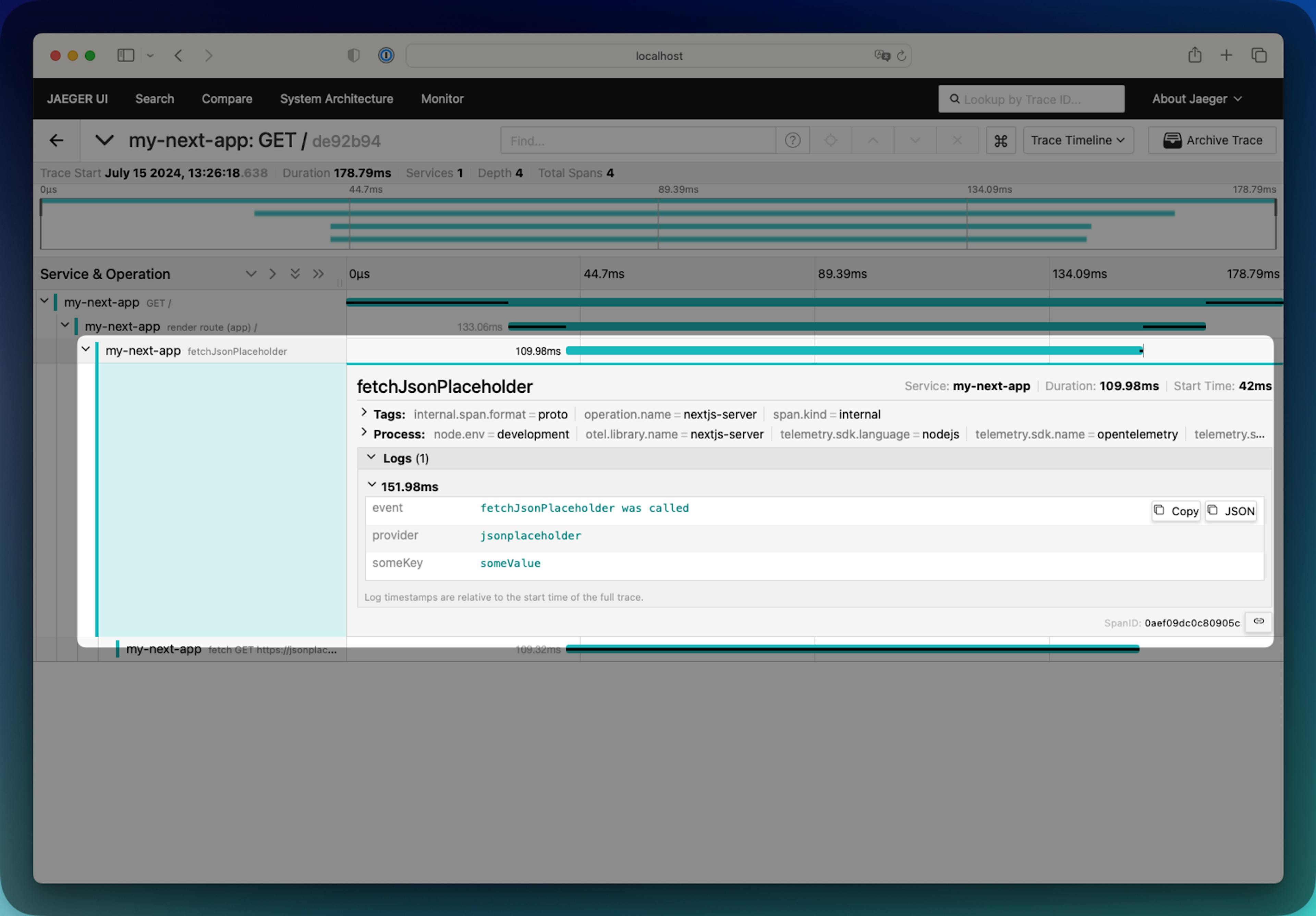Reload the page in Safari

pos(902,56)
